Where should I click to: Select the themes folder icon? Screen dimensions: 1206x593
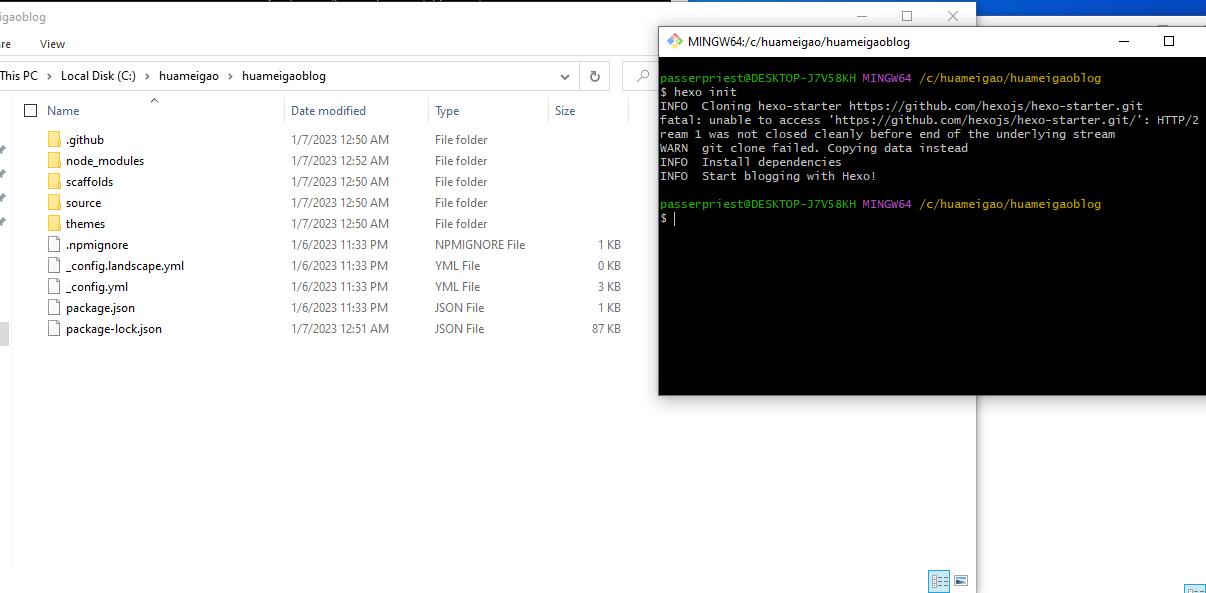[x=54, y=224]
